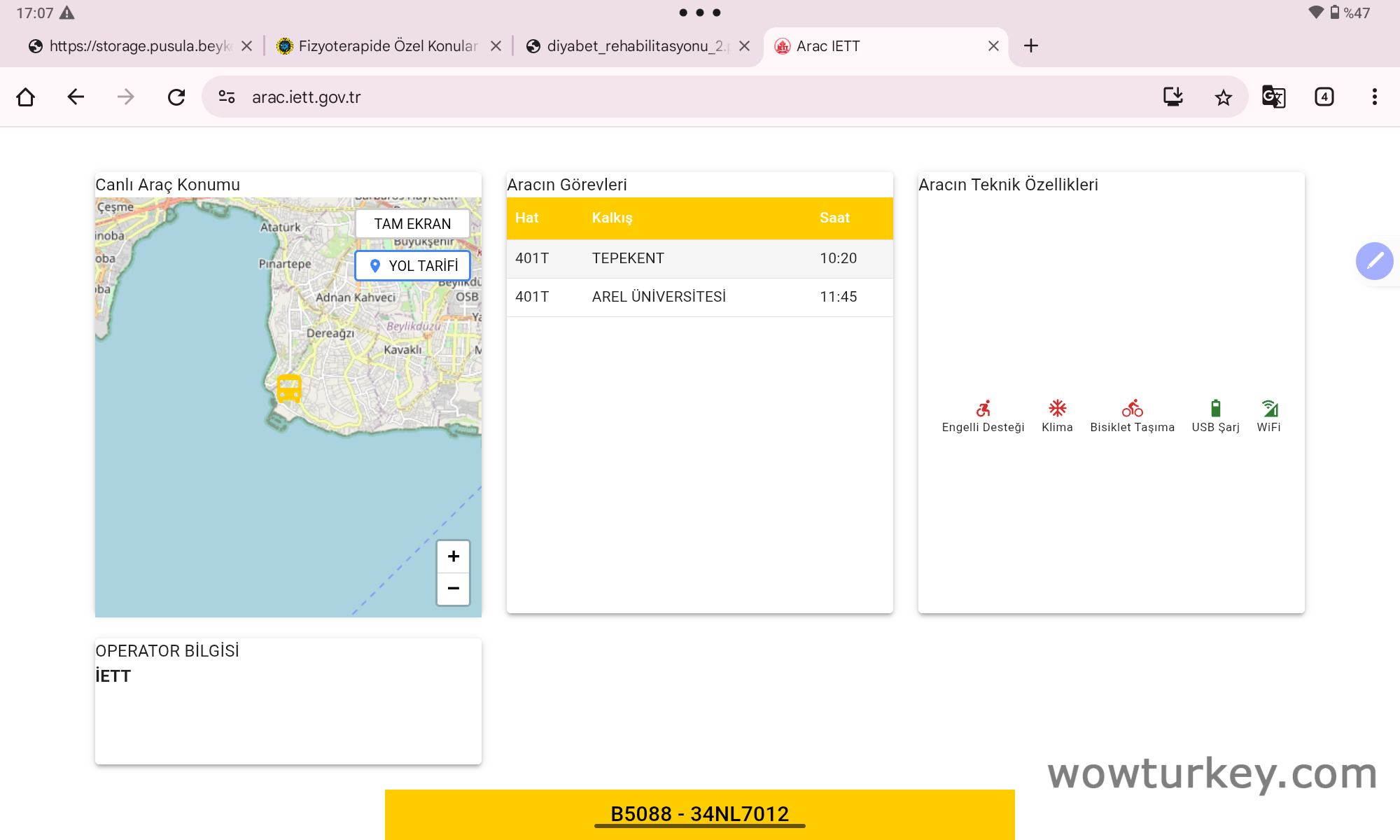Screen dimensions: 1400x840
Task: Open the B5088 - 34NL7012 vehicle link
Action: [699, 814]
